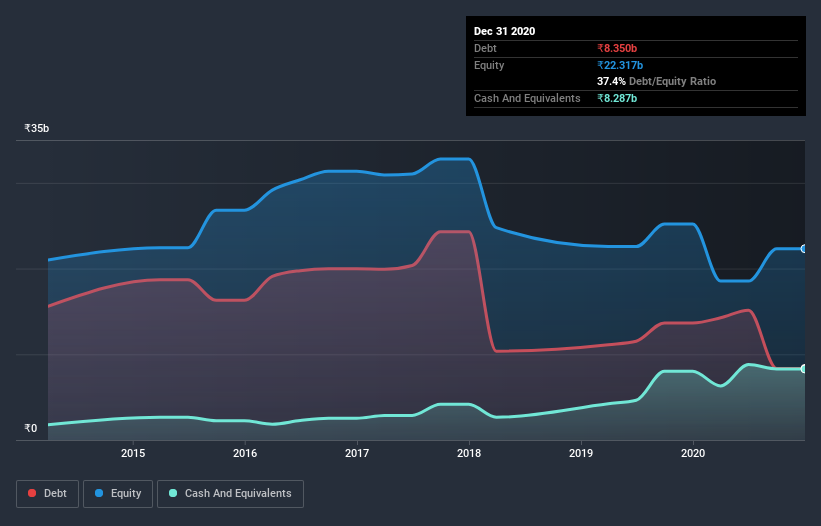Image resolution: width=821 pixels, height=526 pixels.
Task: Click the 2017 x-axis label
Action: pos(357,453)
